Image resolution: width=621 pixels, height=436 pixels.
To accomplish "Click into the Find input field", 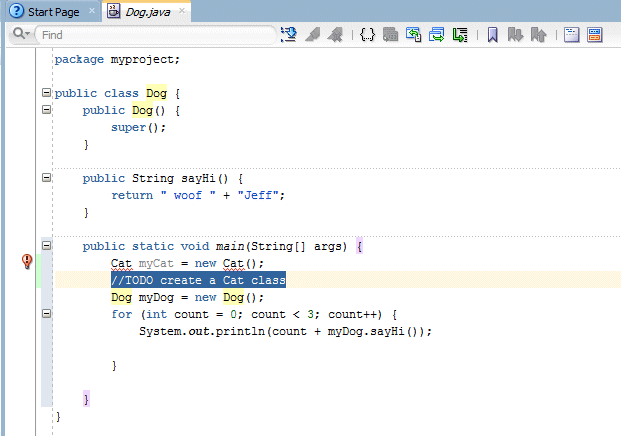I will pos(156,35).
